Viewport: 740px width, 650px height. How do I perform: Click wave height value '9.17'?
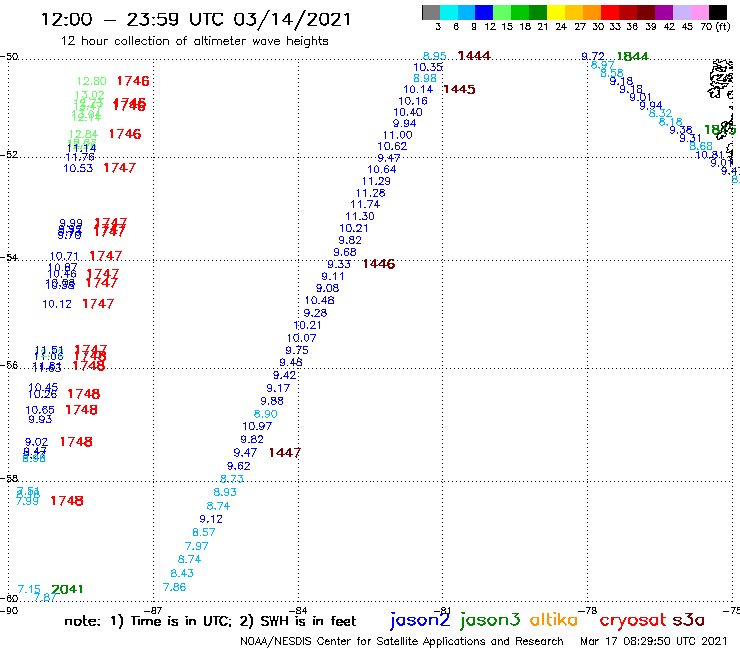[278, 388]
